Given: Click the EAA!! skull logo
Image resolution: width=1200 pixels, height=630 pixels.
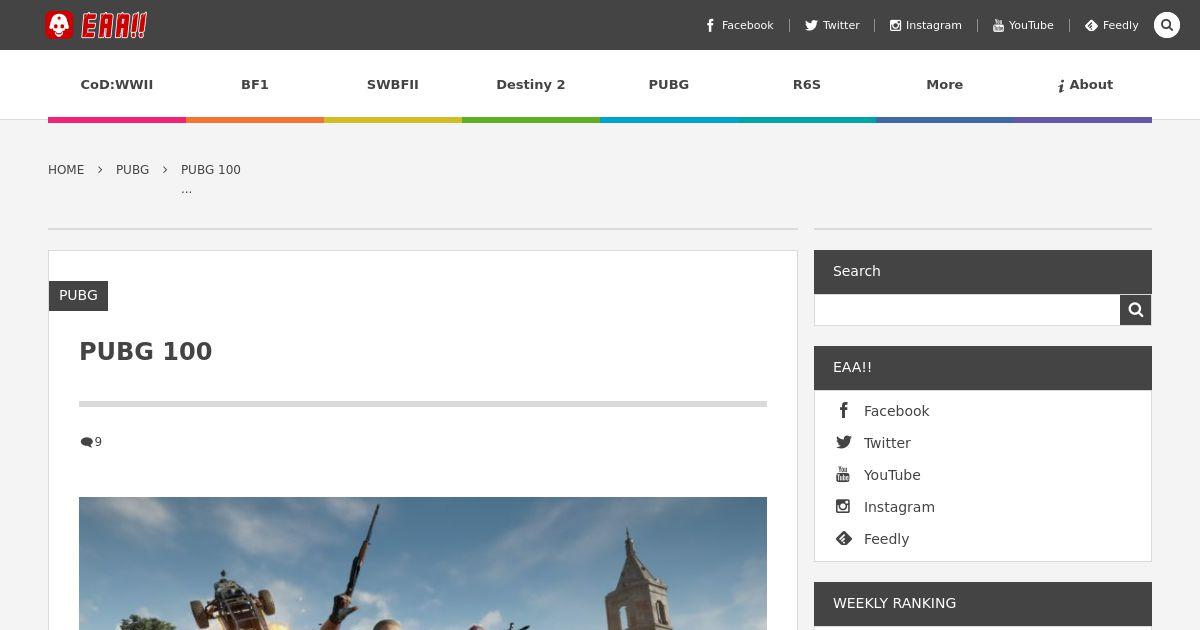Looking at the screenshot, I should click(x=97, y=25).
